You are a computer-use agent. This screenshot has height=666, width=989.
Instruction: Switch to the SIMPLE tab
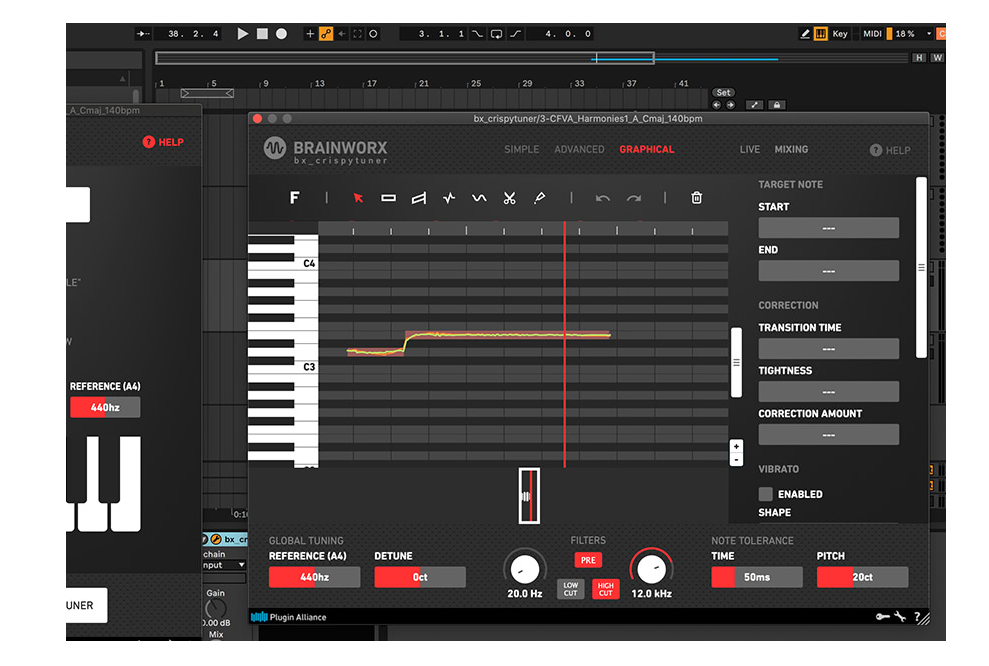522,149
